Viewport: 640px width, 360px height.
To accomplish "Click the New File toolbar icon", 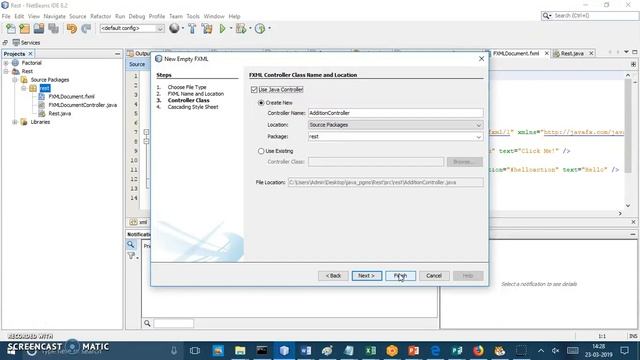I will click(11, 28).
